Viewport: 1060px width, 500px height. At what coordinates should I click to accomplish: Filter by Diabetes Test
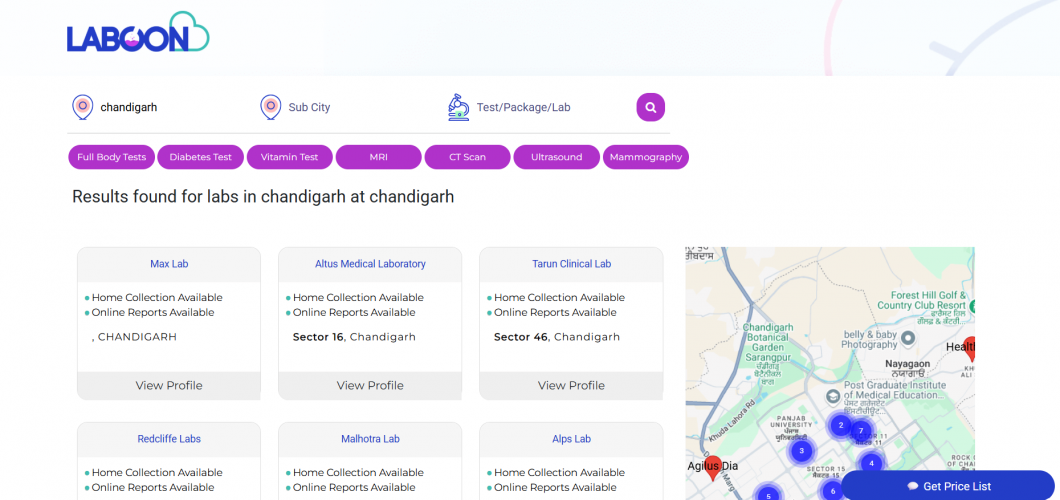coord(201,157)
